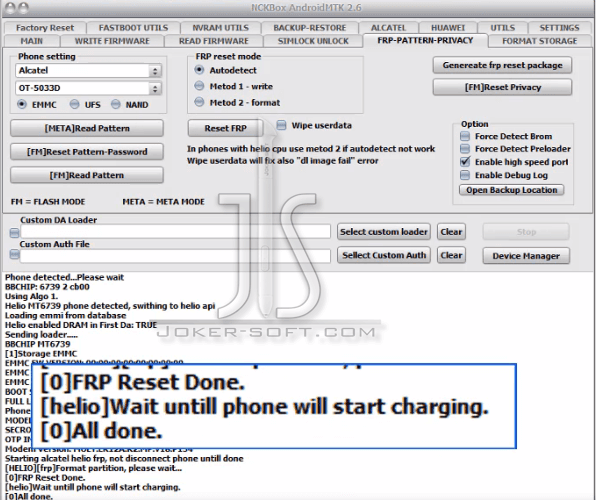Open the SETTINGS tab

tap(559, 28)
